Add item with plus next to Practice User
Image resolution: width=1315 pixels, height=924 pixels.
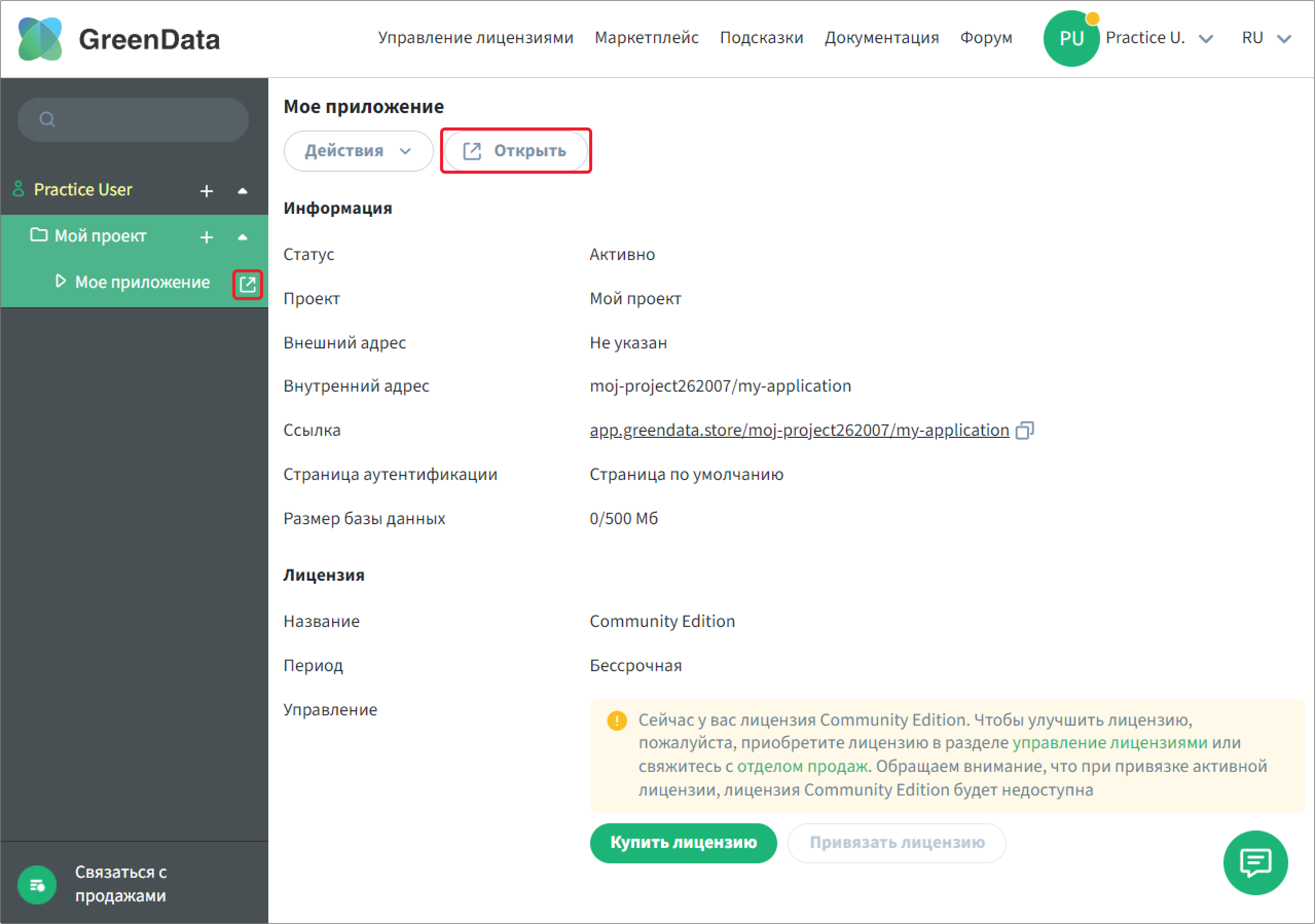click(206, 191)
